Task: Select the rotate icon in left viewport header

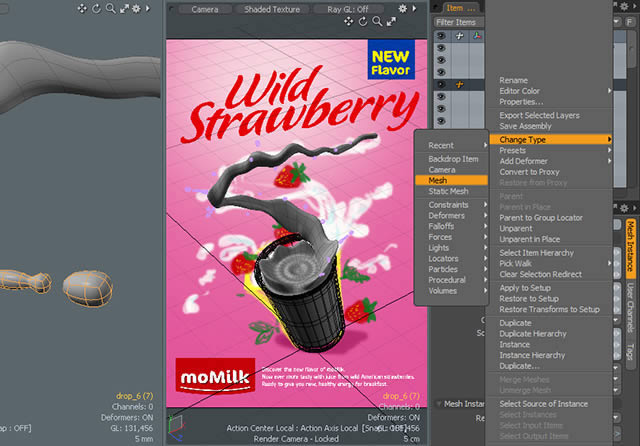Action: coord(96,8)
